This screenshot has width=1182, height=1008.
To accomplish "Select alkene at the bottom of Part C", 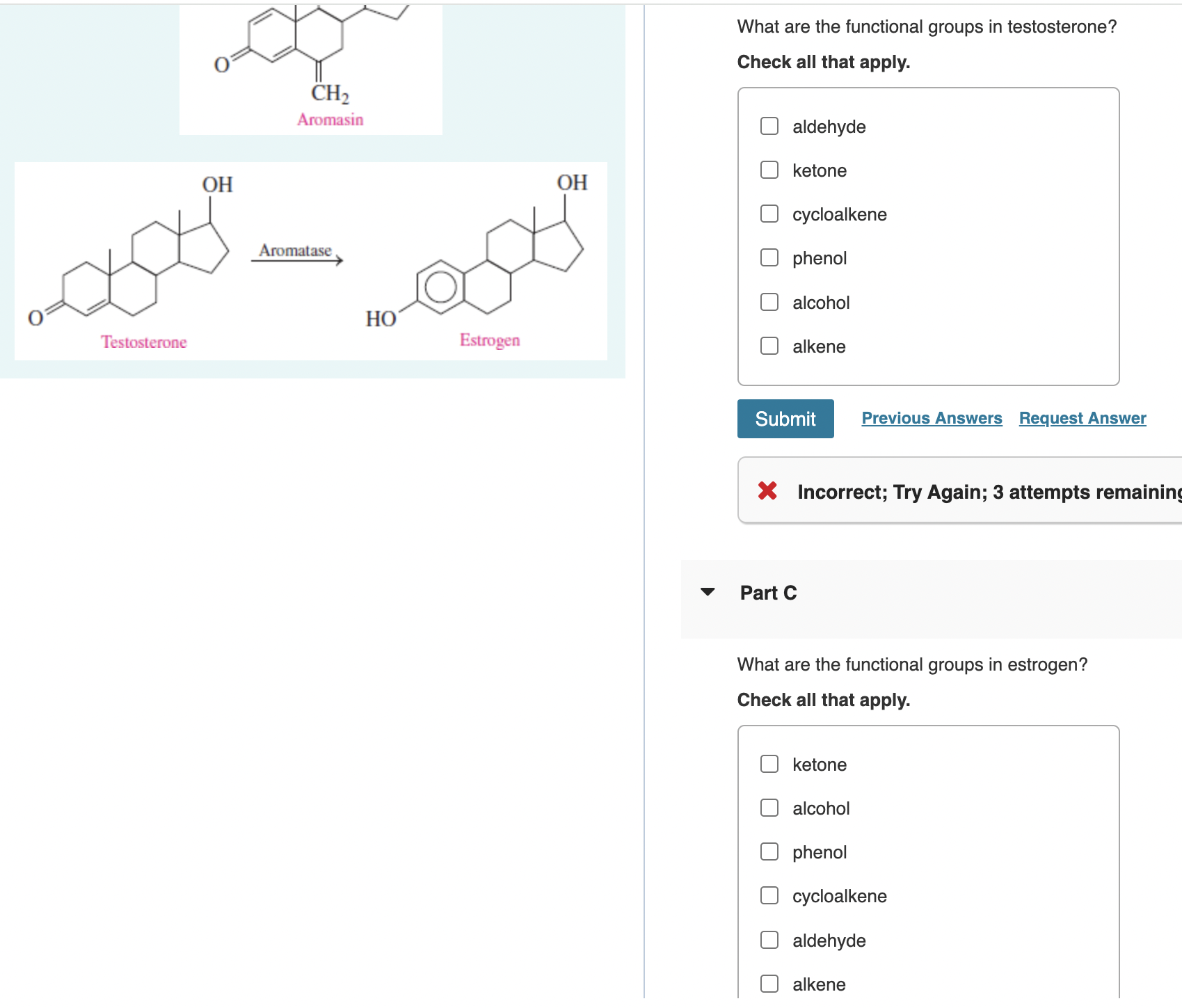I will (x=768, y=984).
